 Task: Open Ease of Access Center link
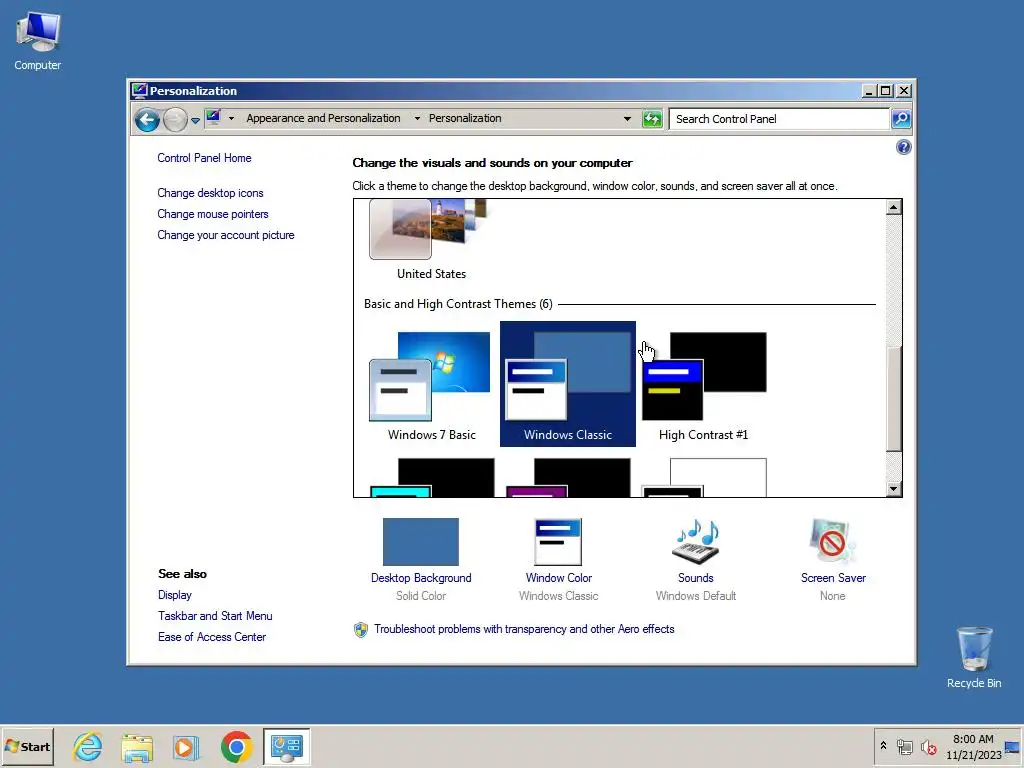212,637
